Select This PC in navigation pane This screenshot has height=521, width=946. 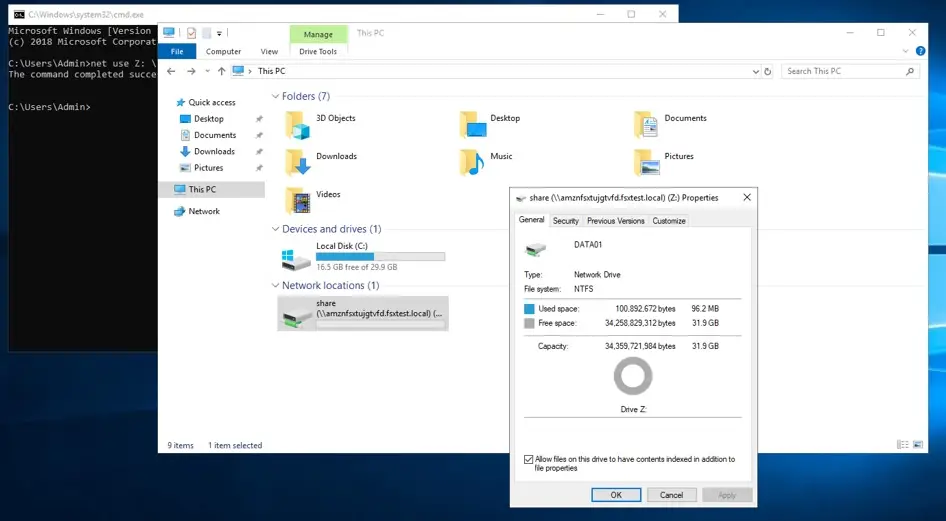click(211, 189)
